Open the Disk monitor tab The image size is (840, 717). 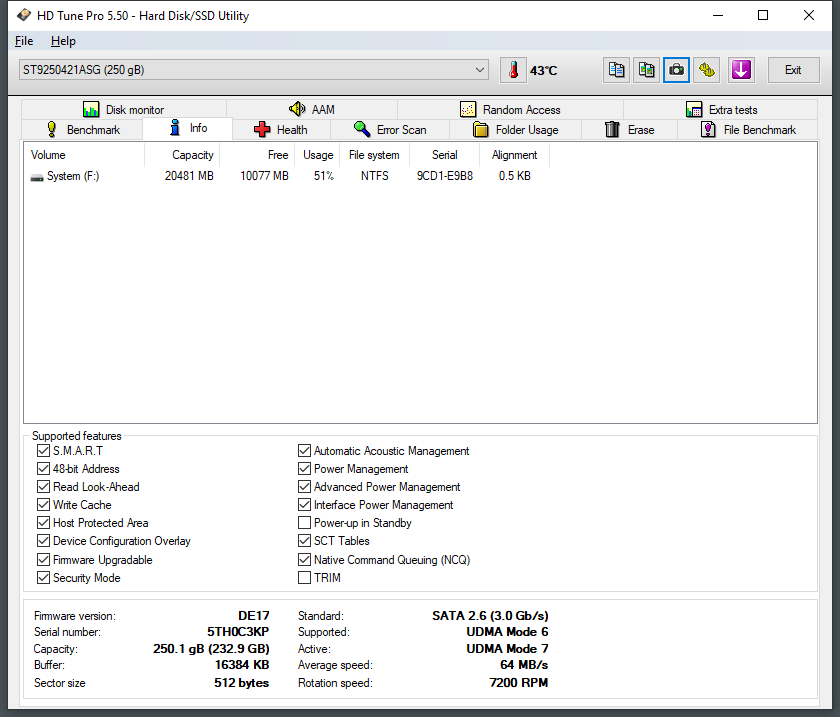tap(124, 110)
